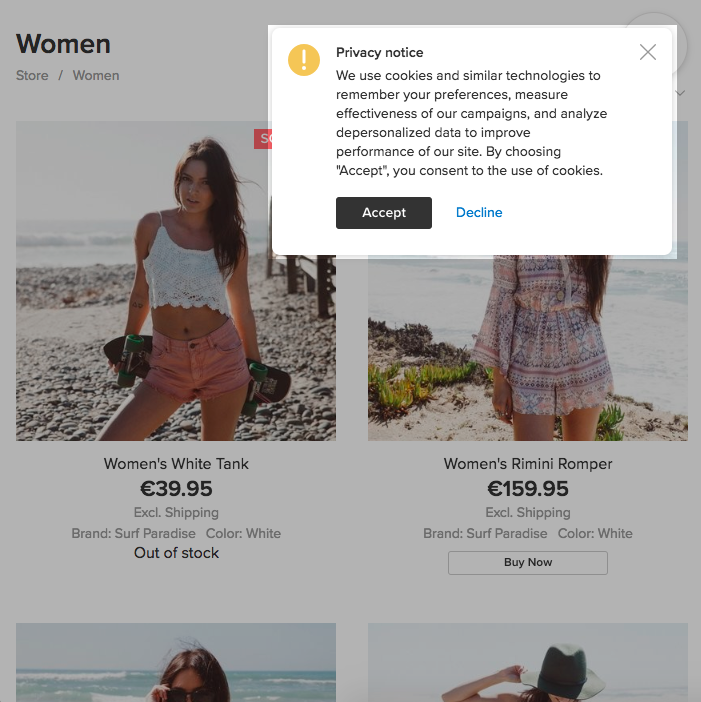Screen dimensions: 701x702
Task: Decline the use of cookies
Action: coord(479,213)
